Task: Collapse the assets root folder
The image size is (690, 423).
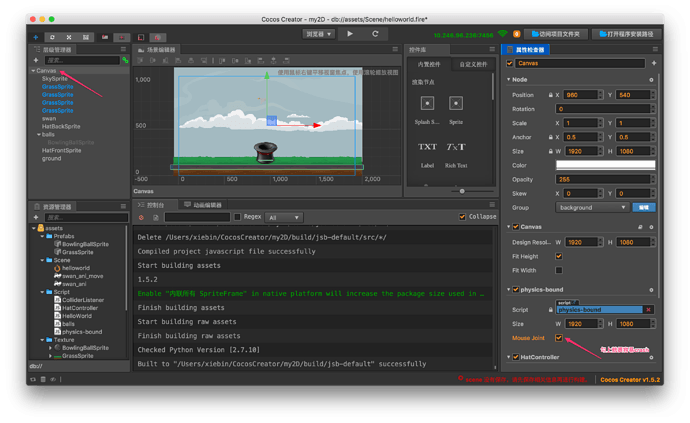Action: point(34,228)
